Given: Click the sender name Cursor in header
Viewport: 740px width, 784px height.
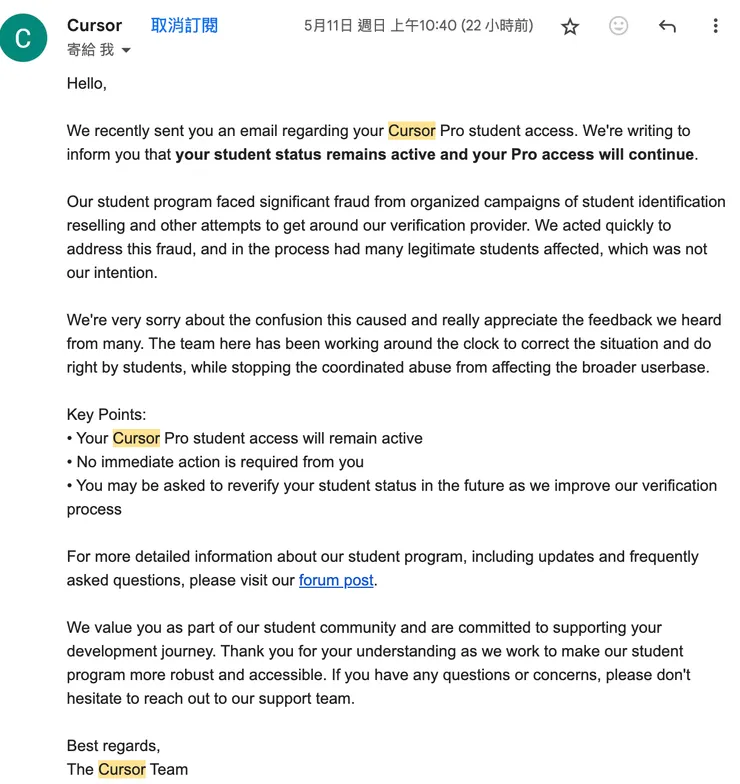Looking at the screenshot, I should click(x=94, y=26).
